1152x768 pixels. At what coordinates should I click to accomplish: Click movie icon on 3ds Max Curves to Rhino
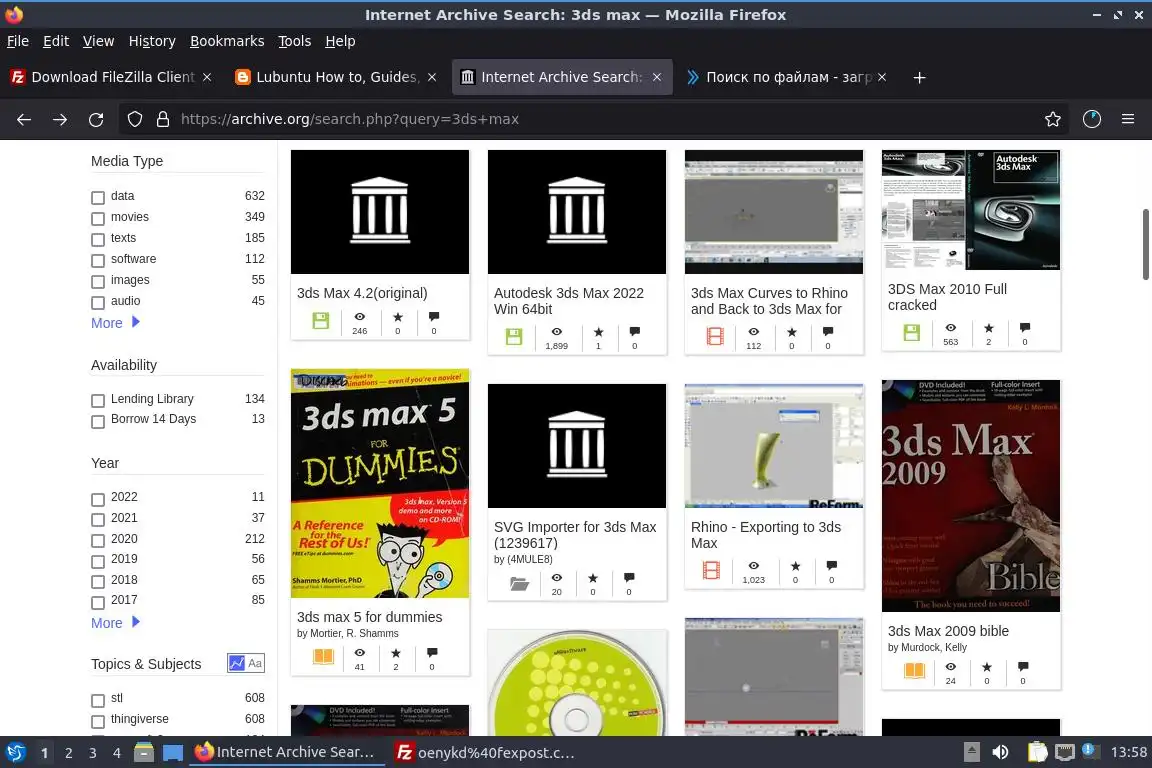coord(715,337)
